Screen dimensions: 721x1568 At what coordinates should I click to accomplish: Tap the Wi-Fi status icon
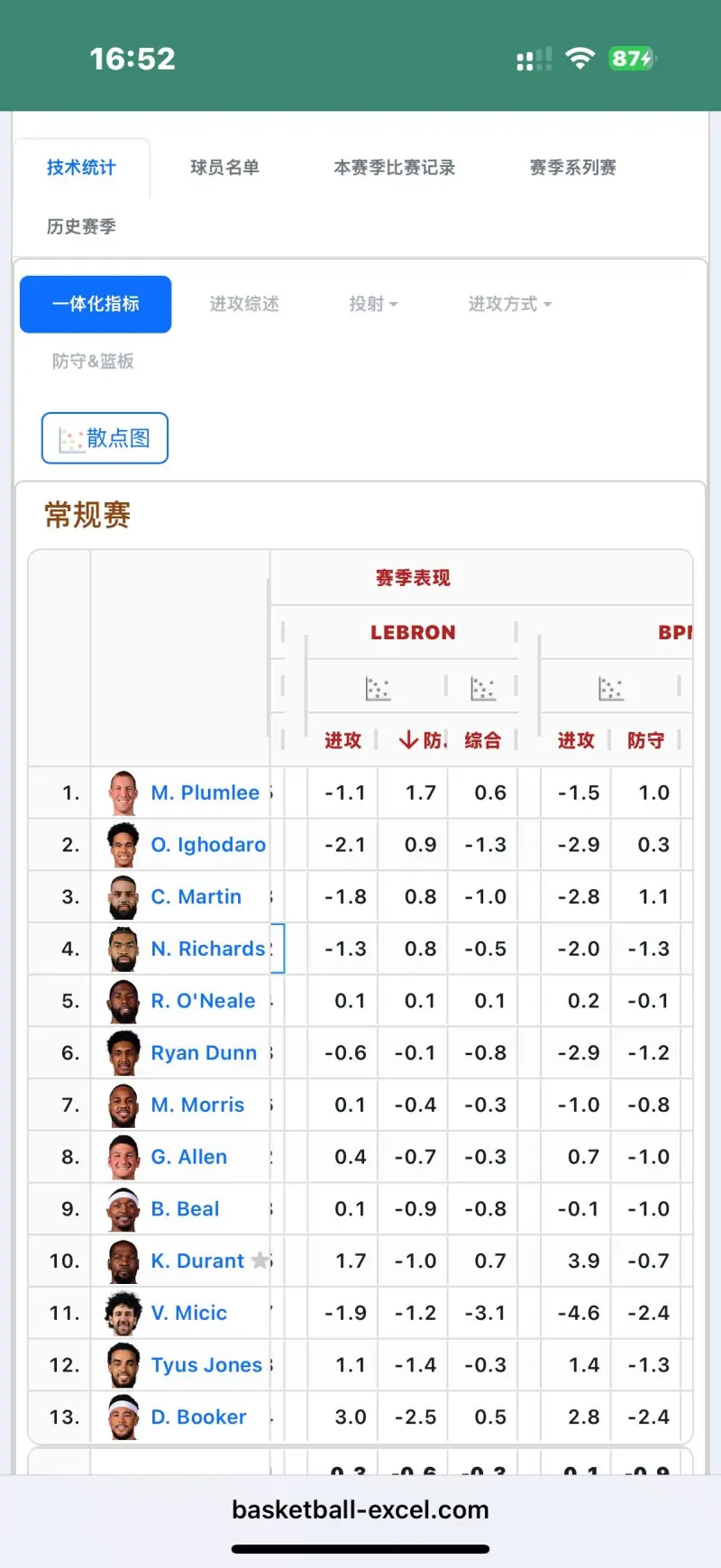tap(580, 59)
